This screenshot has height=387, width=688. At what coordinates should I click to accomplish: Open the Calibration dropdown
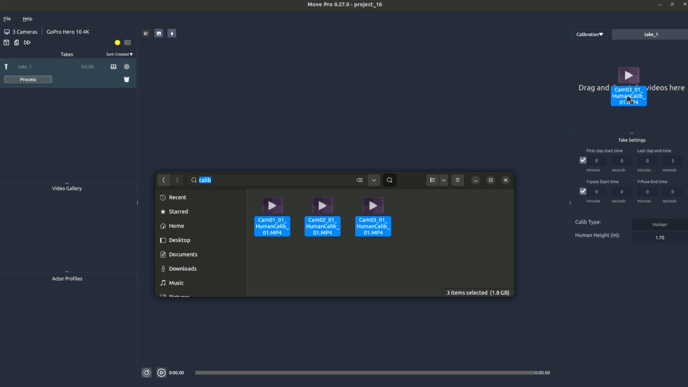tap(590, 34)
